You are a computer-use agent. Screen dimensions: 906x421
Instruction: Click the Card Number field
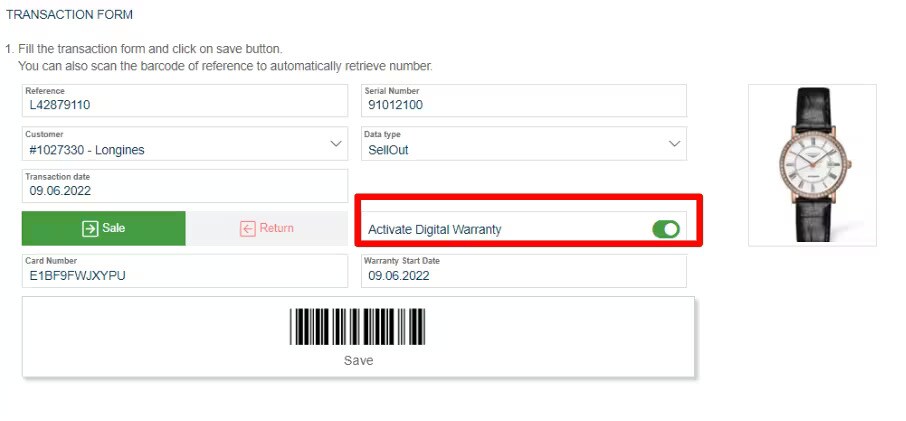coord(185,271)
